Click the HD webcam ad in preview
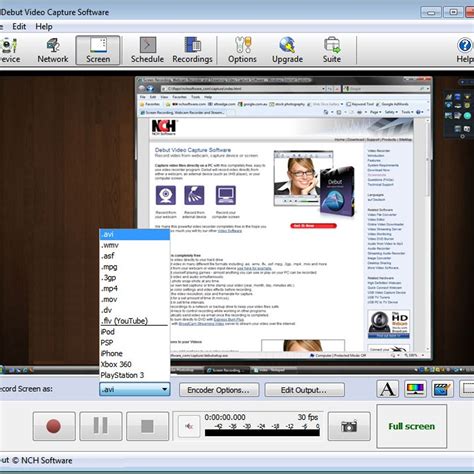 389,324
